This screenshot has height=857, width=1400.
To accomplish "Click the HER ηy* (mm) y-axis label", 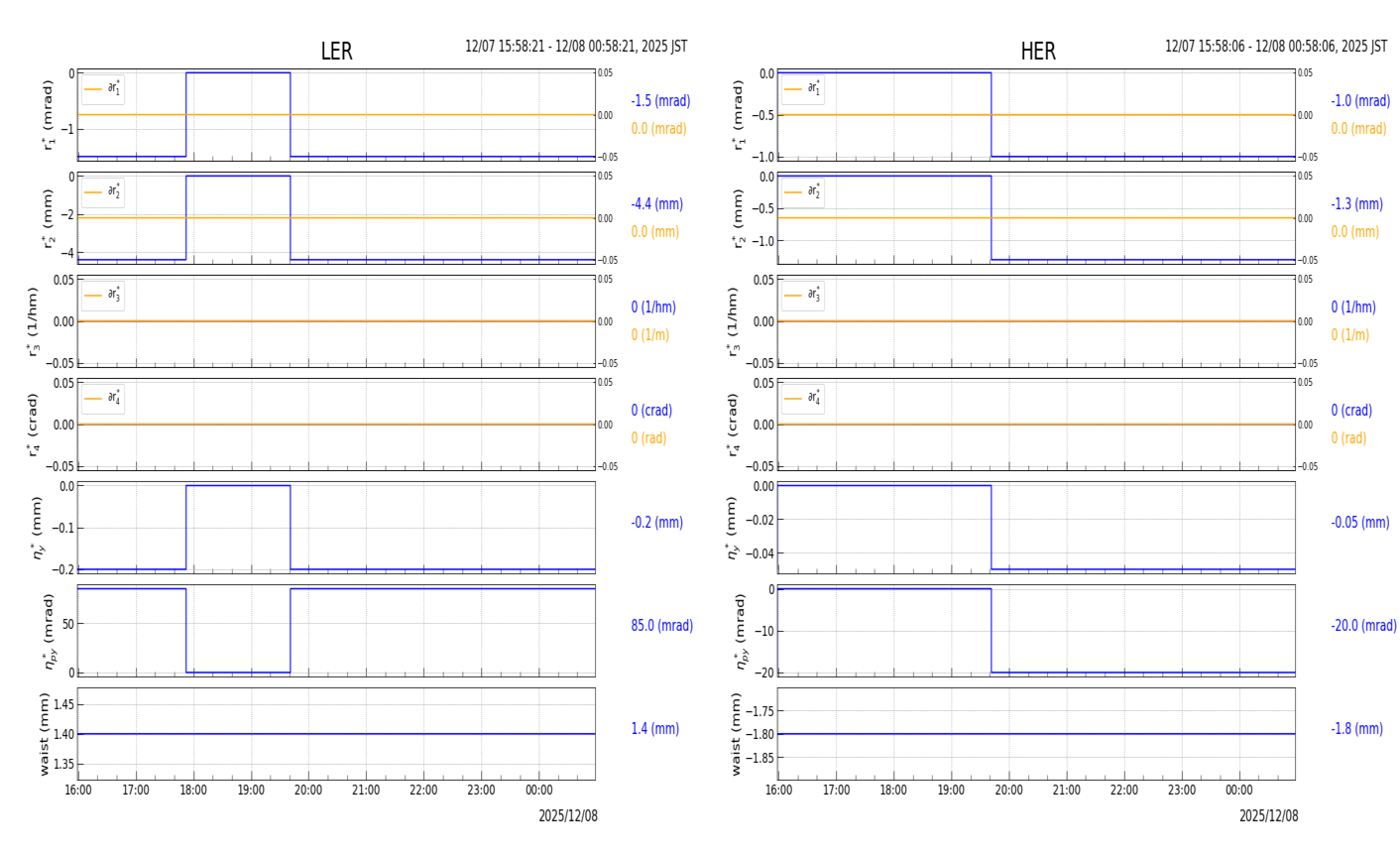I will pyautogui.click(x=733, y=528).
